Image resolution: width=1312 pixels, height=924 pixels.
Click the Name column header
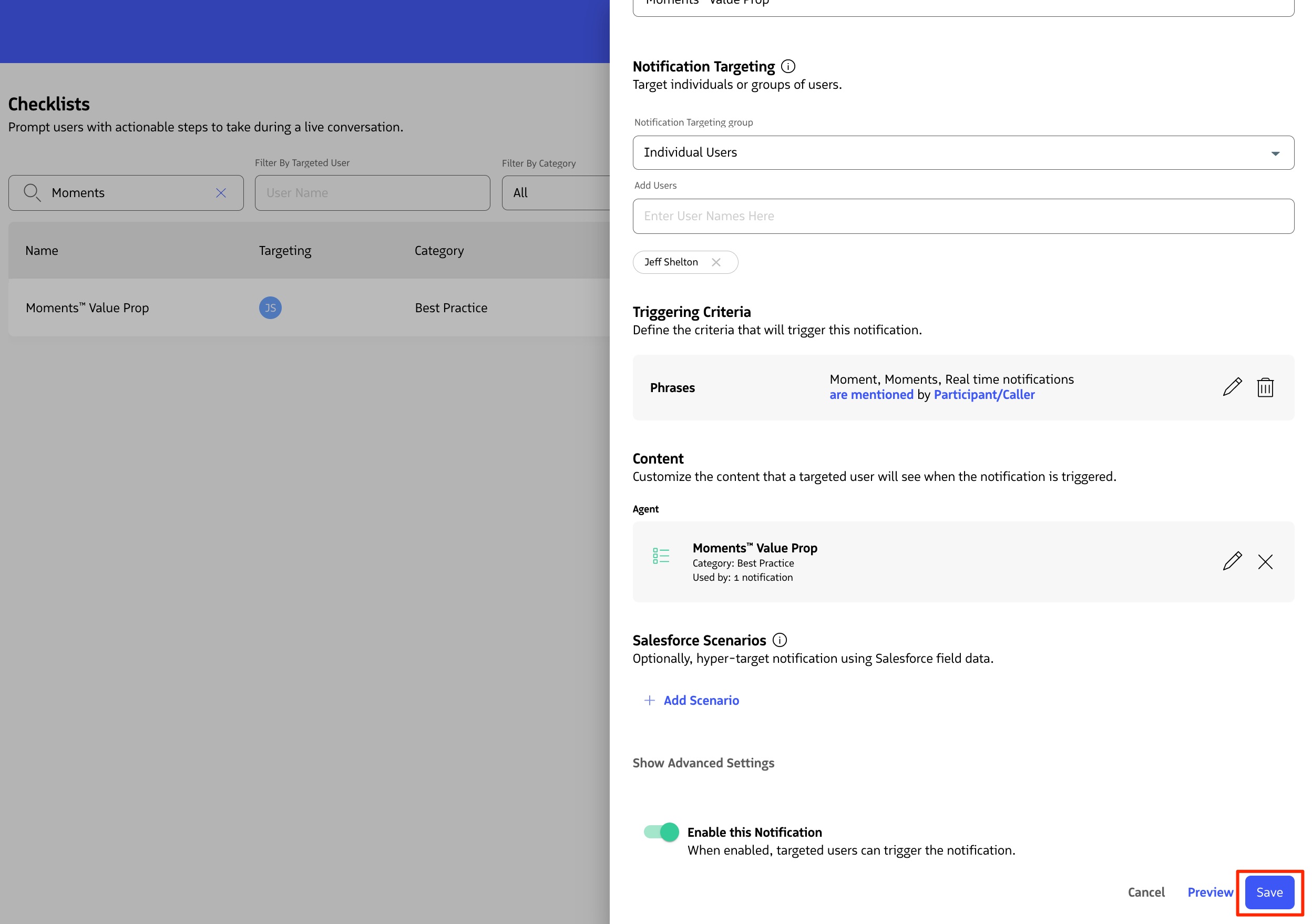42,250
